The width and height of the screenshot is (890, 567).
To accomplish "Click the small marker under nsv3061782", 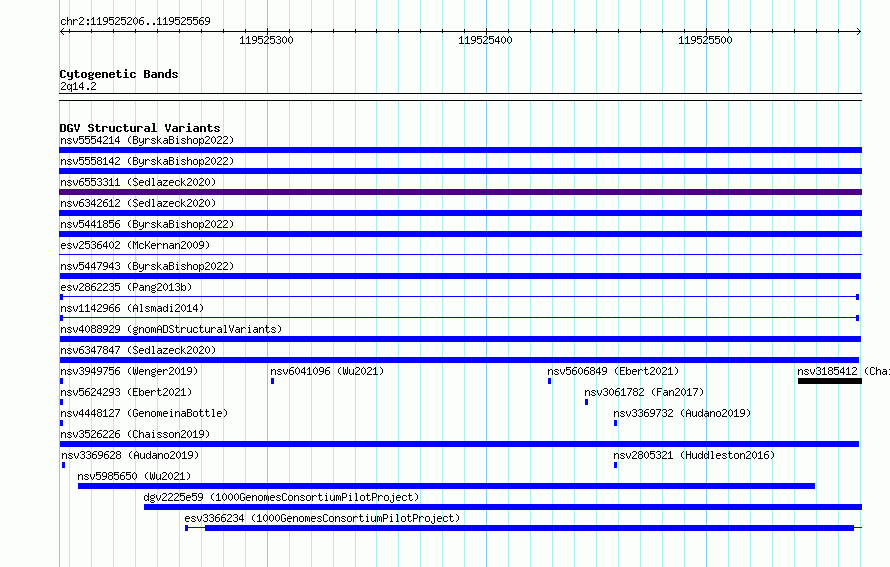I will pyautogui.click(x=586, y=402).
